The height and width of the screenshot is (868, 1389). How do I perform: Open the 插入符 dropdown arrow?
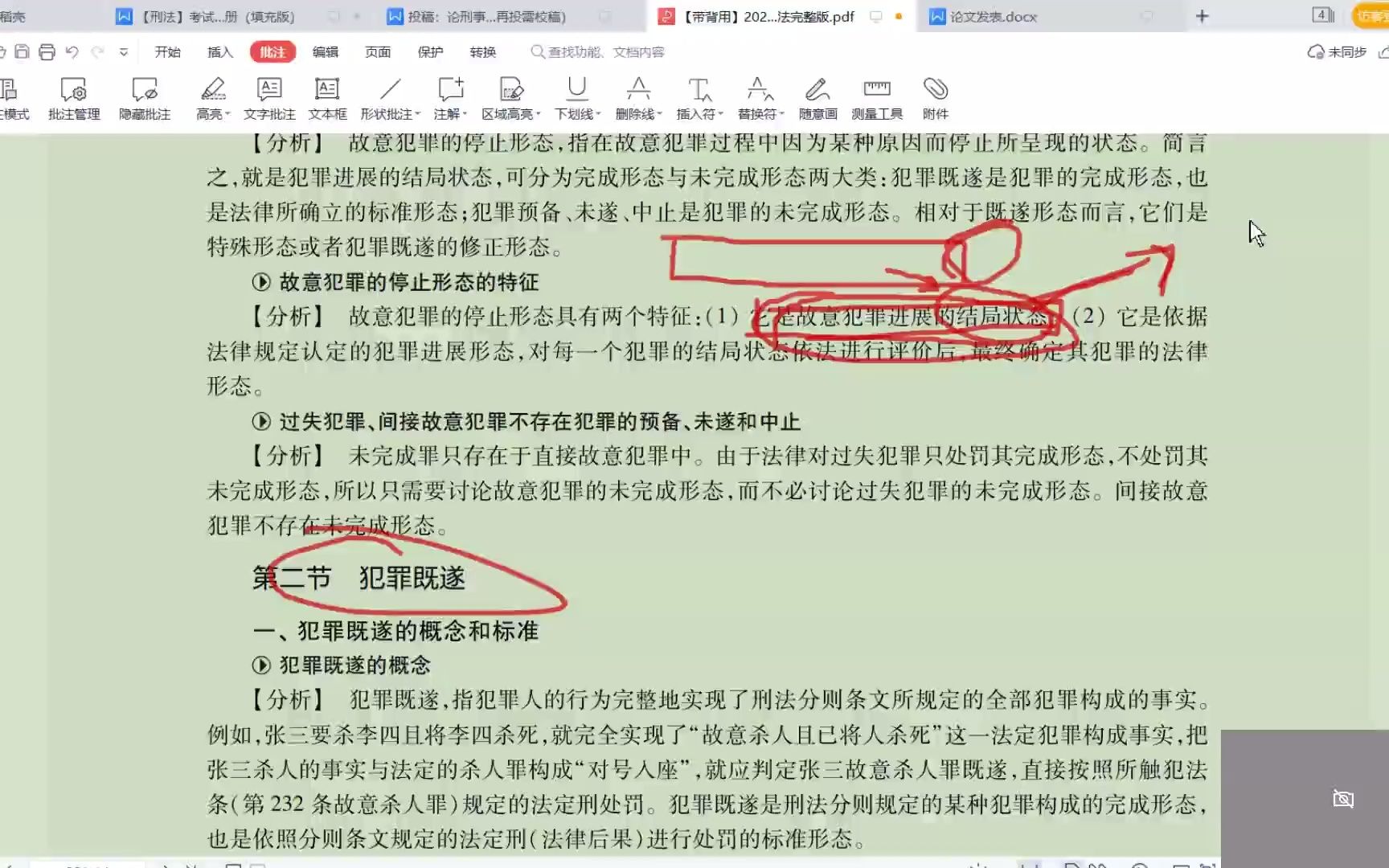tap(720, 114)
